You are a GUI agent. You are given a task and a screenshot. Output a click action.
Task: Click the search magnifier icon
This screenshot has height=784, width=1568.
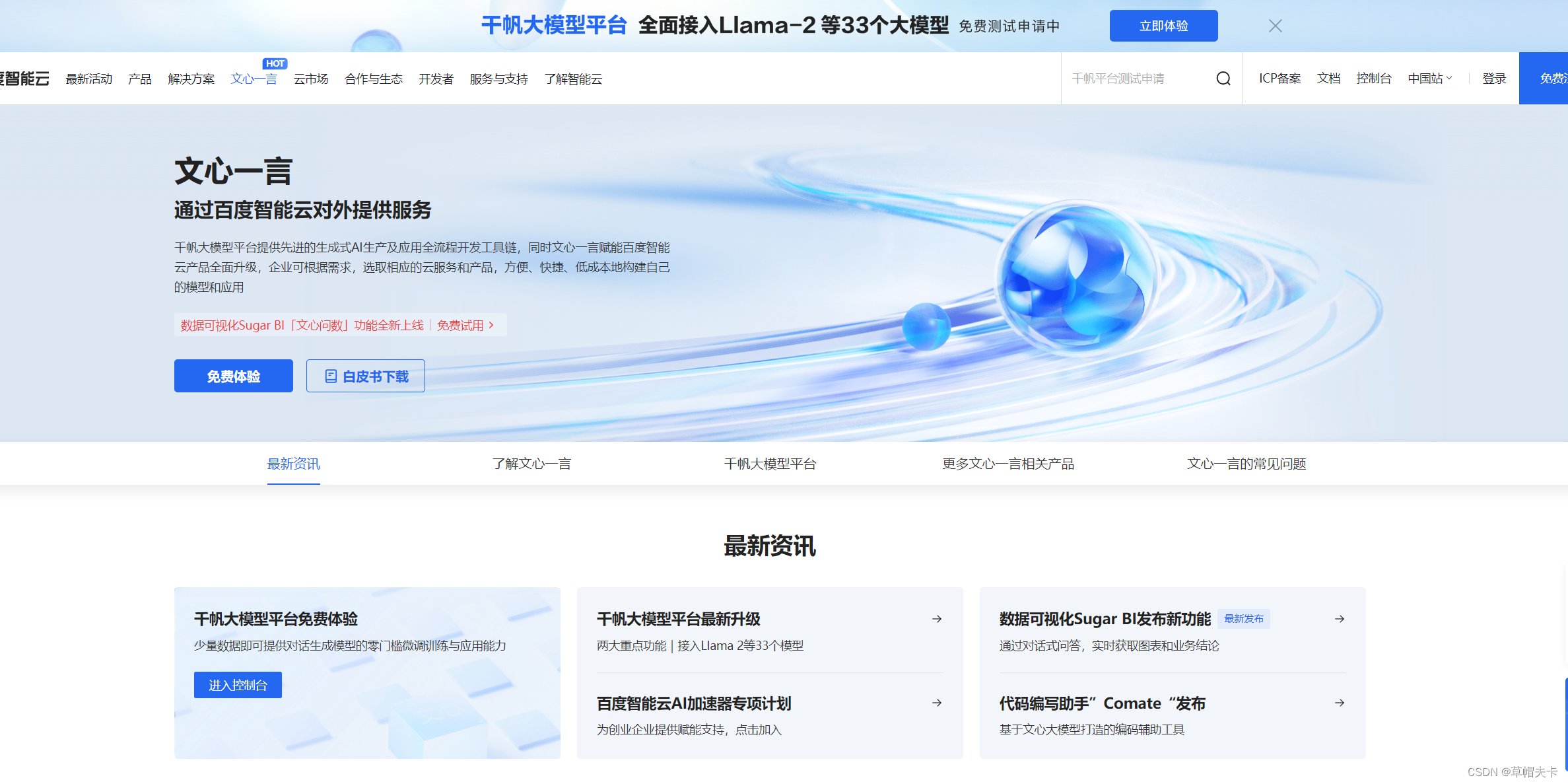pos(1223,79)
